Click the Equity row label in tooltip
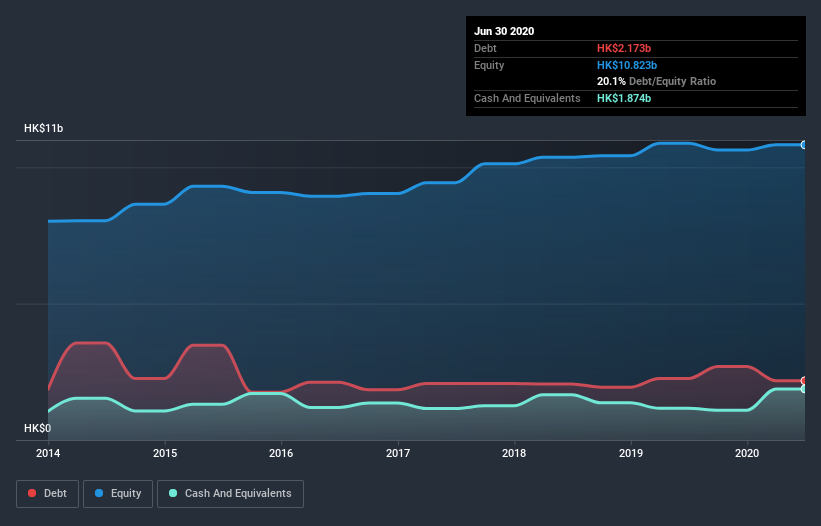821x526 pixels. tap(489, 65)
